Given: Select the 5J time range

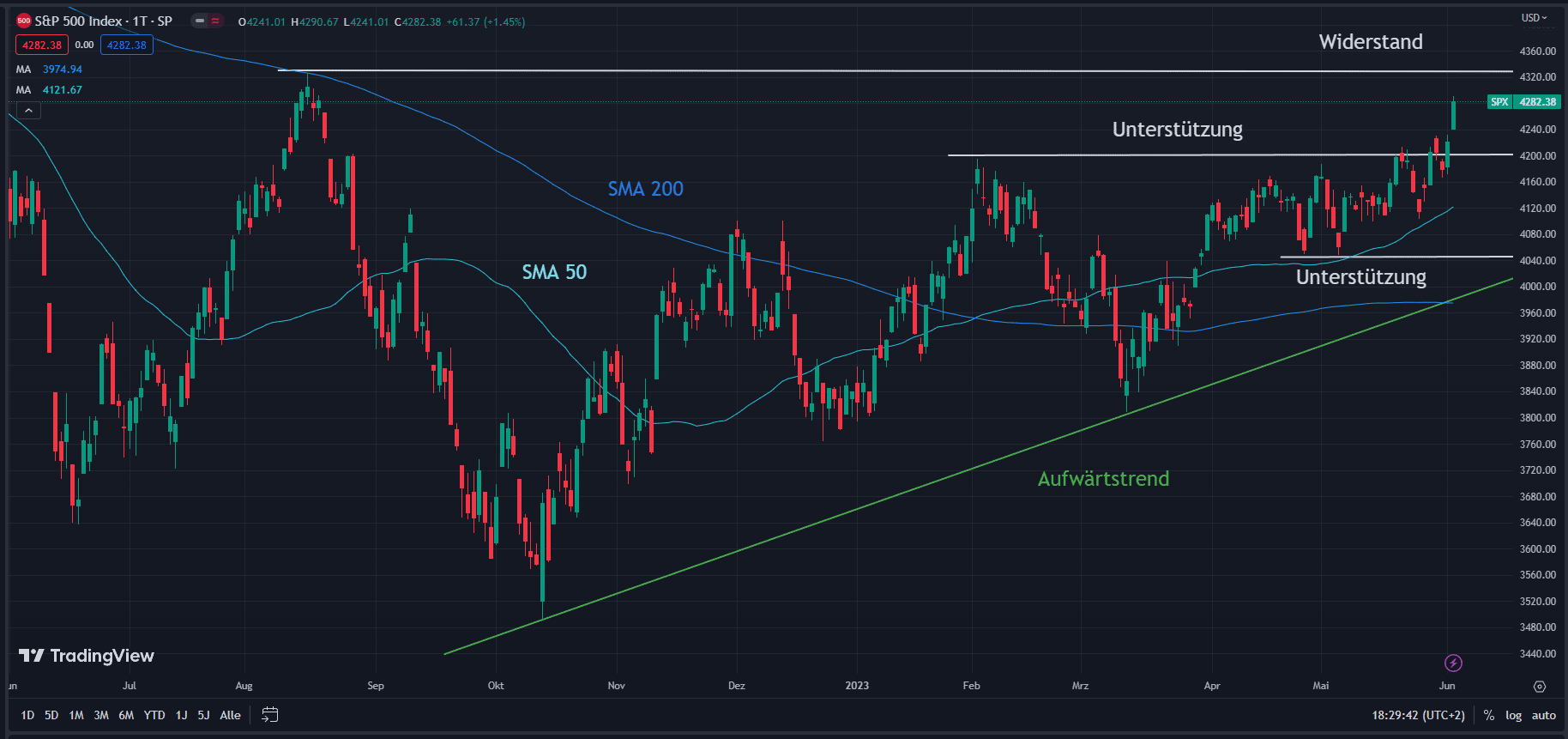Looking at the screenshot, I should click(203, 715).
